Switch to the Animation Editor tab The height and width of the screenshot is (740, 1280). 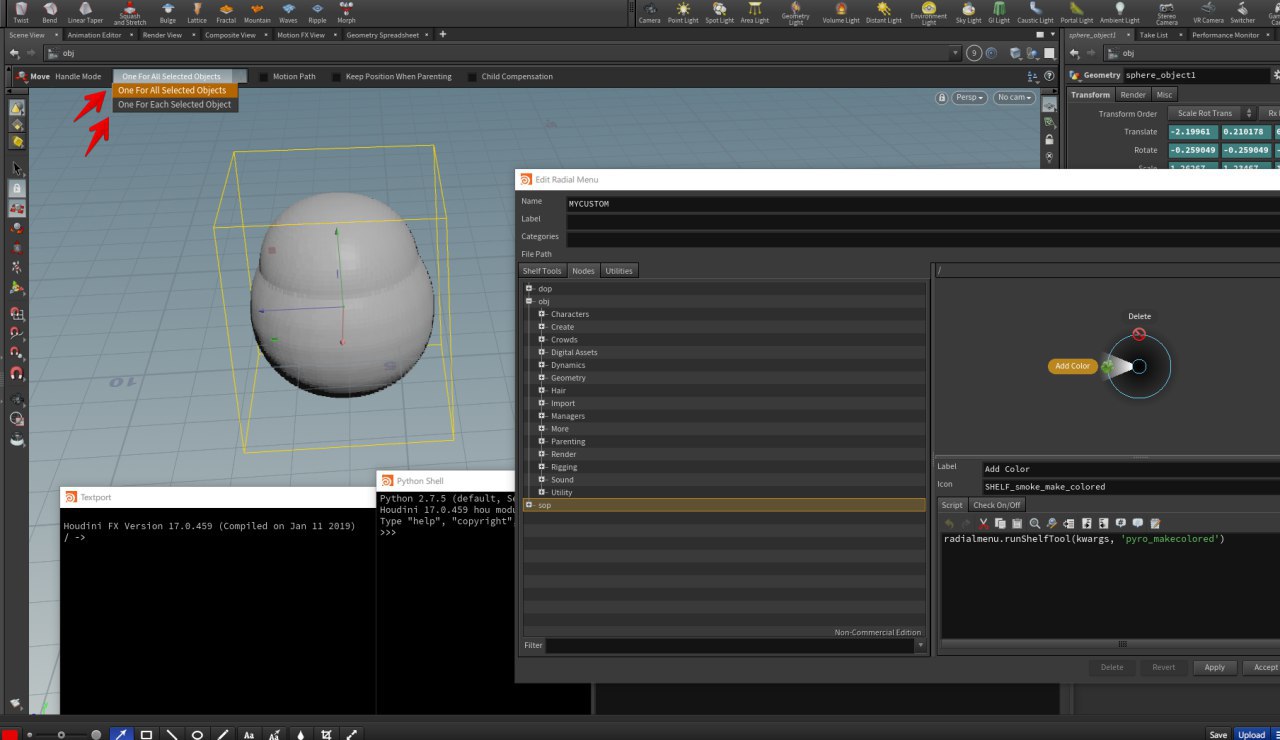point(93,35)
